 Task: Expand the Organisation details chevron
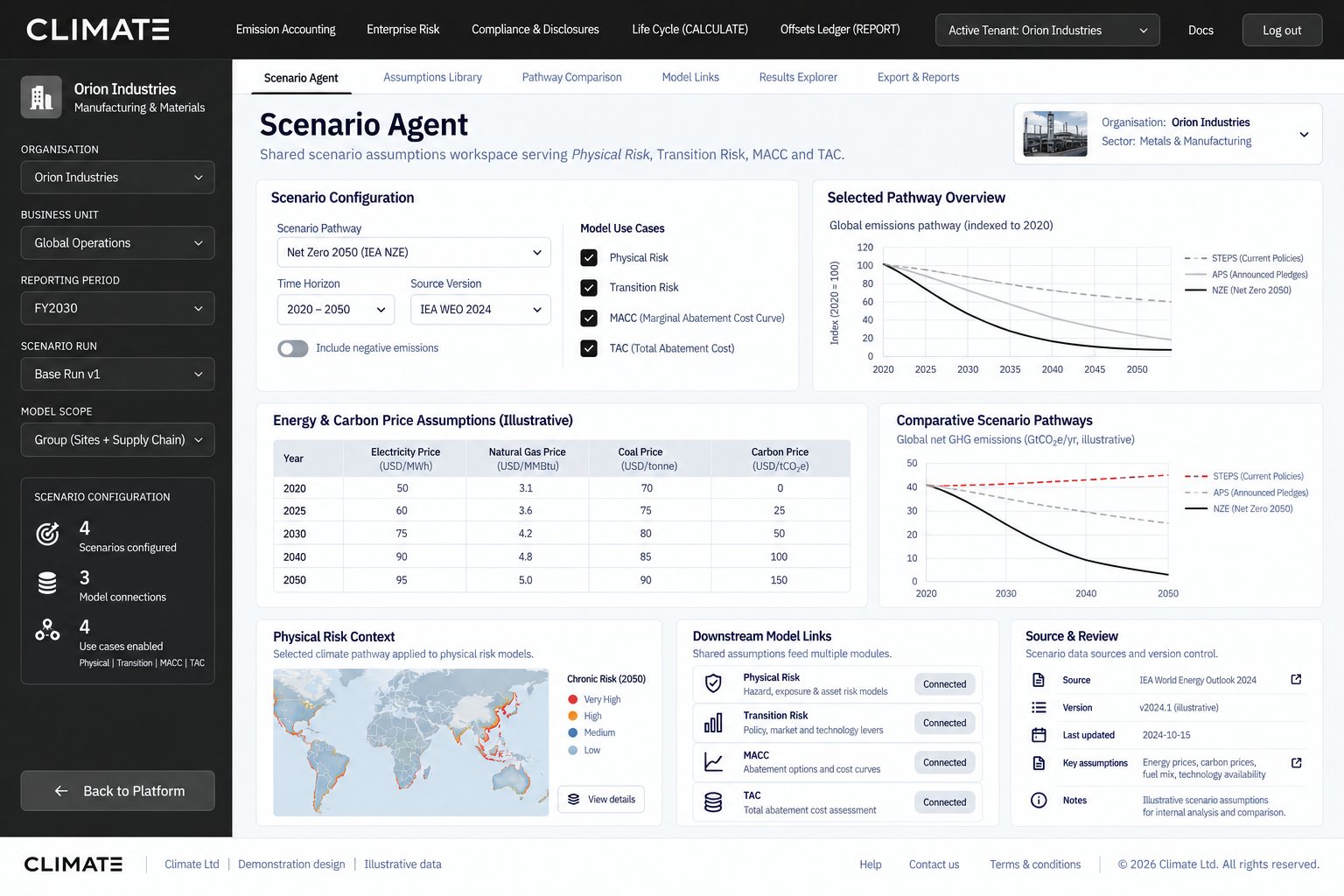pos(1304,134)
